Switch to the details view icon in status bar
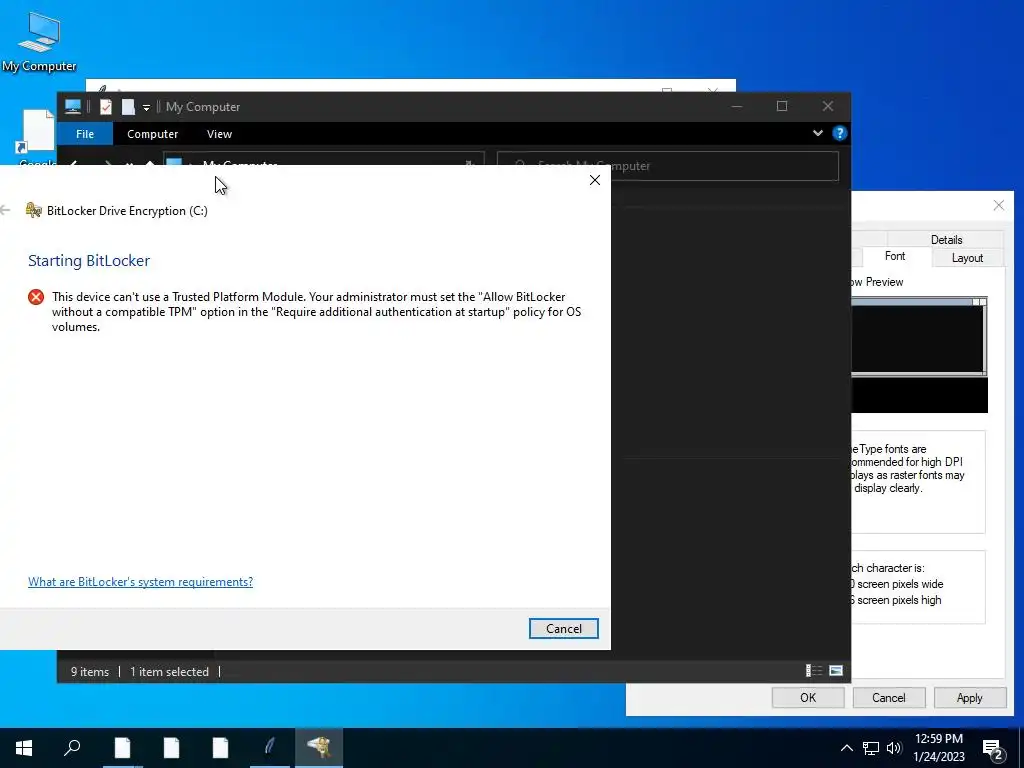 (x=814, y=671)
